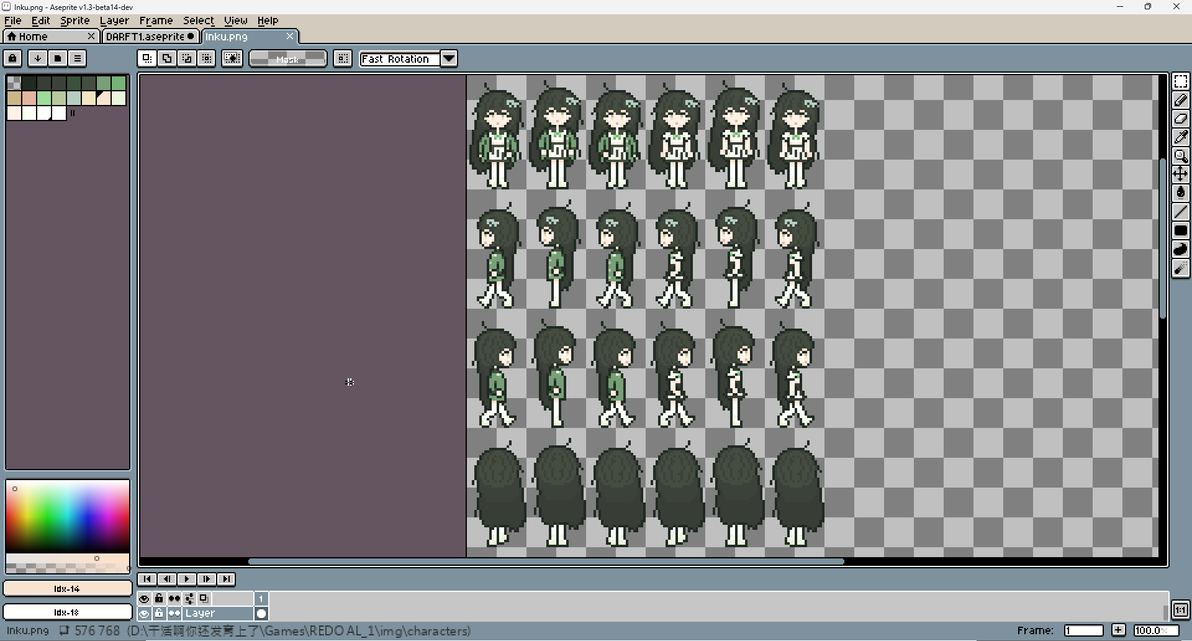
Task: Select the Spray tool
Action: point(1181,268)
